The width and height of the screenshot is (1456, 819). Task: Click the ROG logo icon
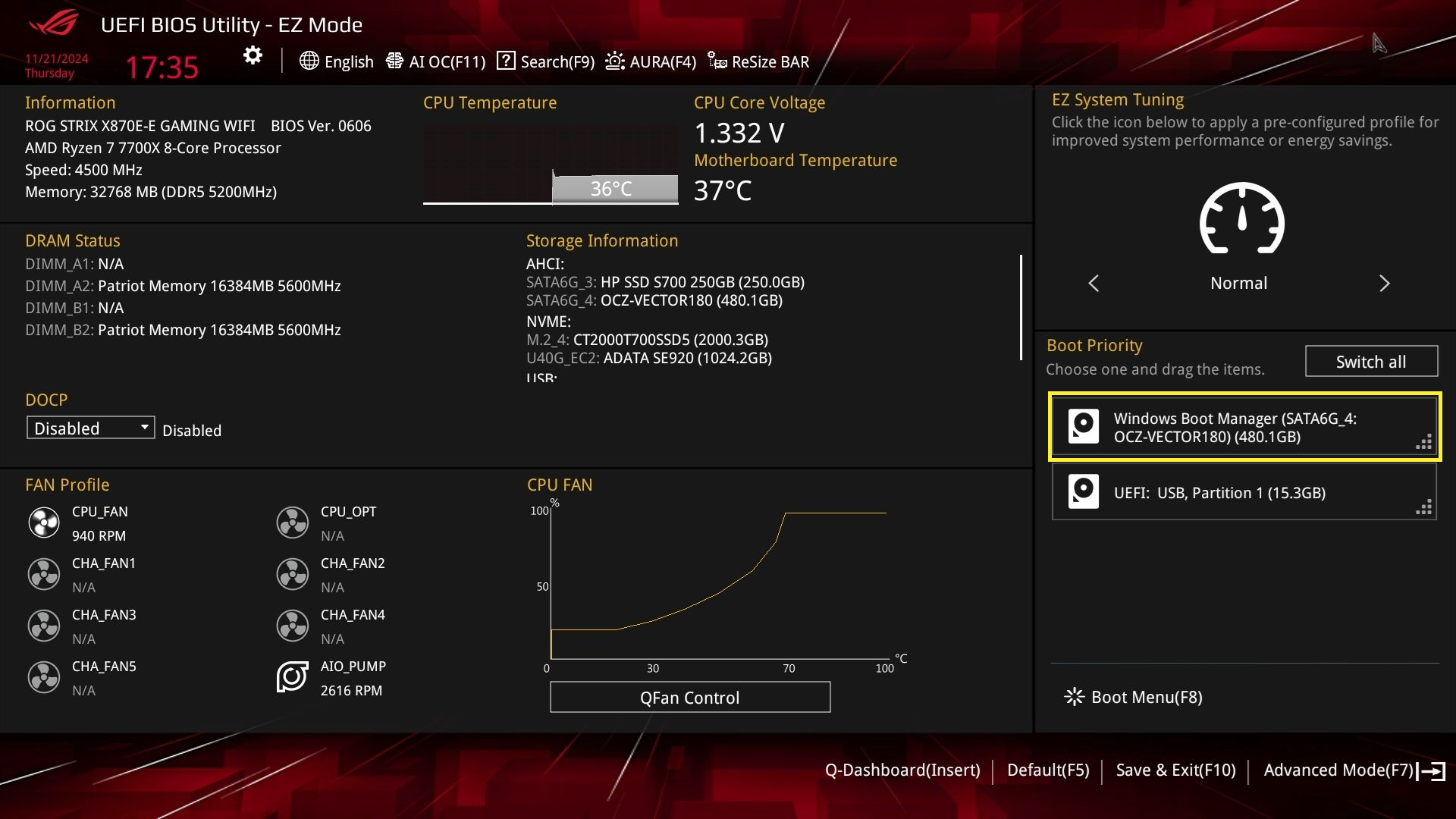pyautogui.click(x=53, y=24)
